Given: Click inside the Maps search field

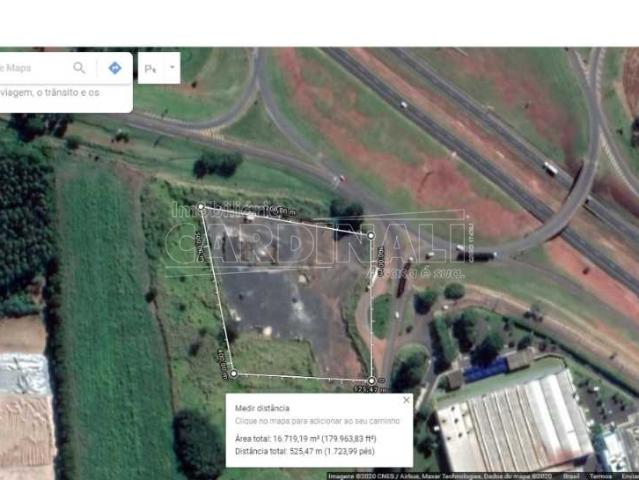Looking at the screenshot, I should [x=30, y=68].
